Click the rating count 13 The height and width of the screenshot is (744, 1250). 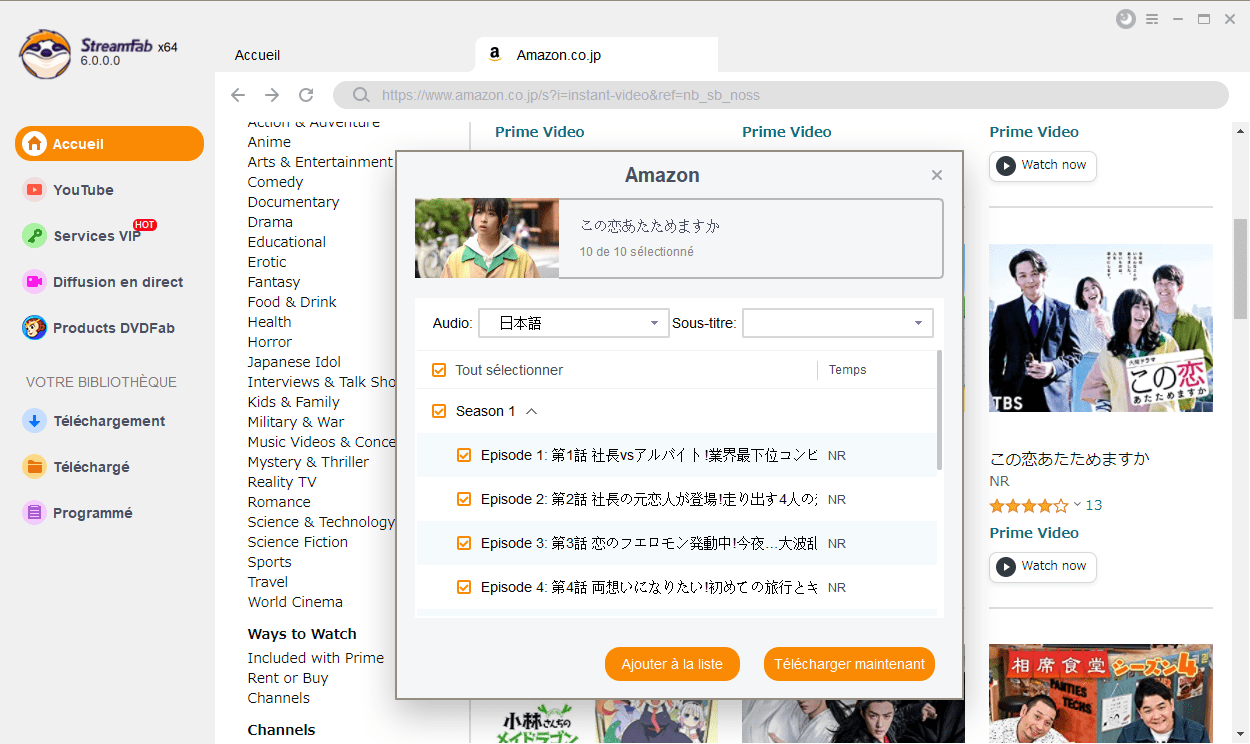point(1094,505)
